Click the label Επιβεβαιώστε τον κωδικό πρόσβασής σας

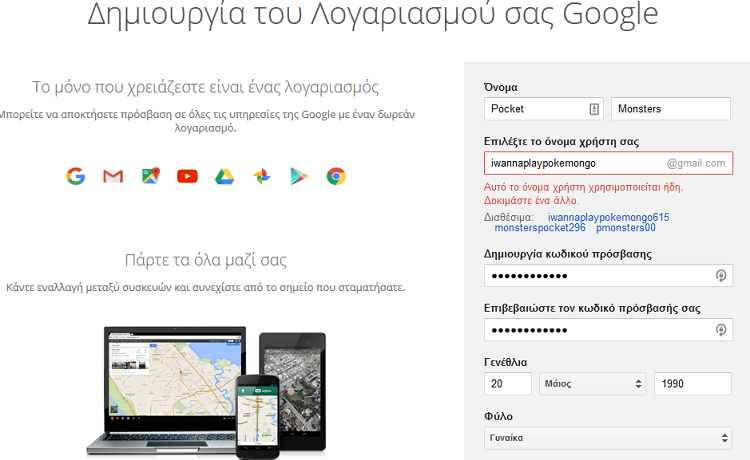592,308
